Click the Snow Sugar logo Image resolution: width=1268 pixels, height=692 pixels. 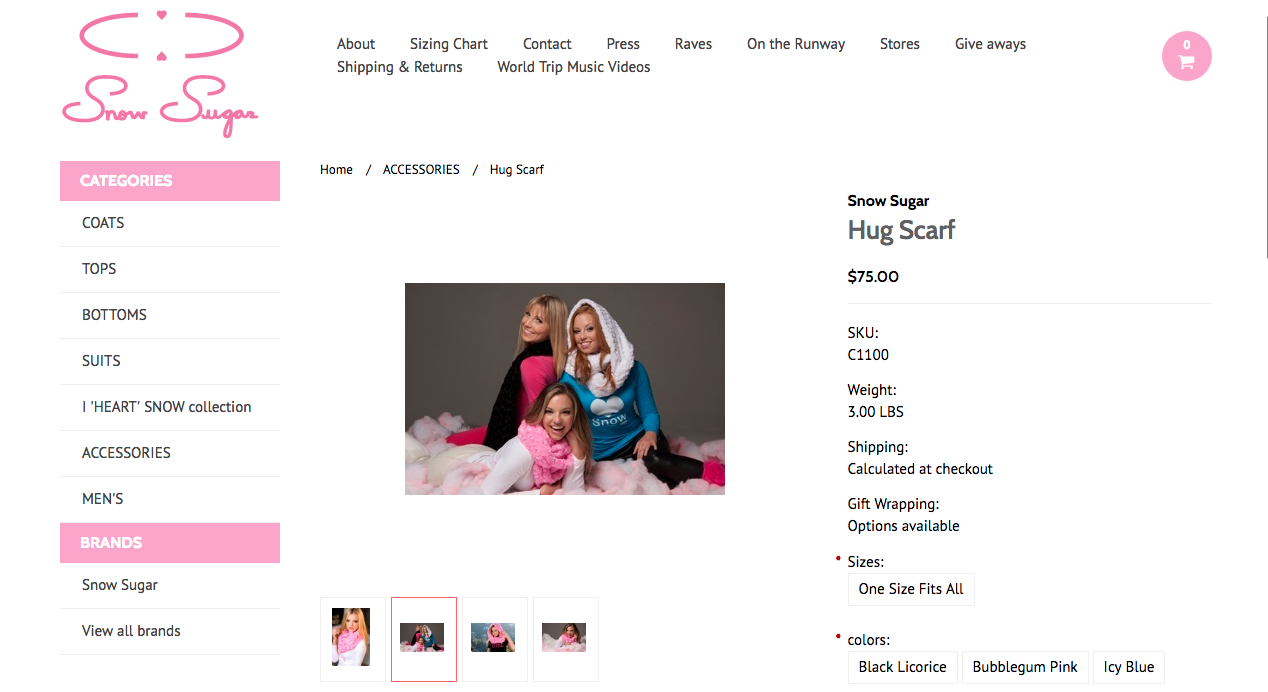click(160, 74)
